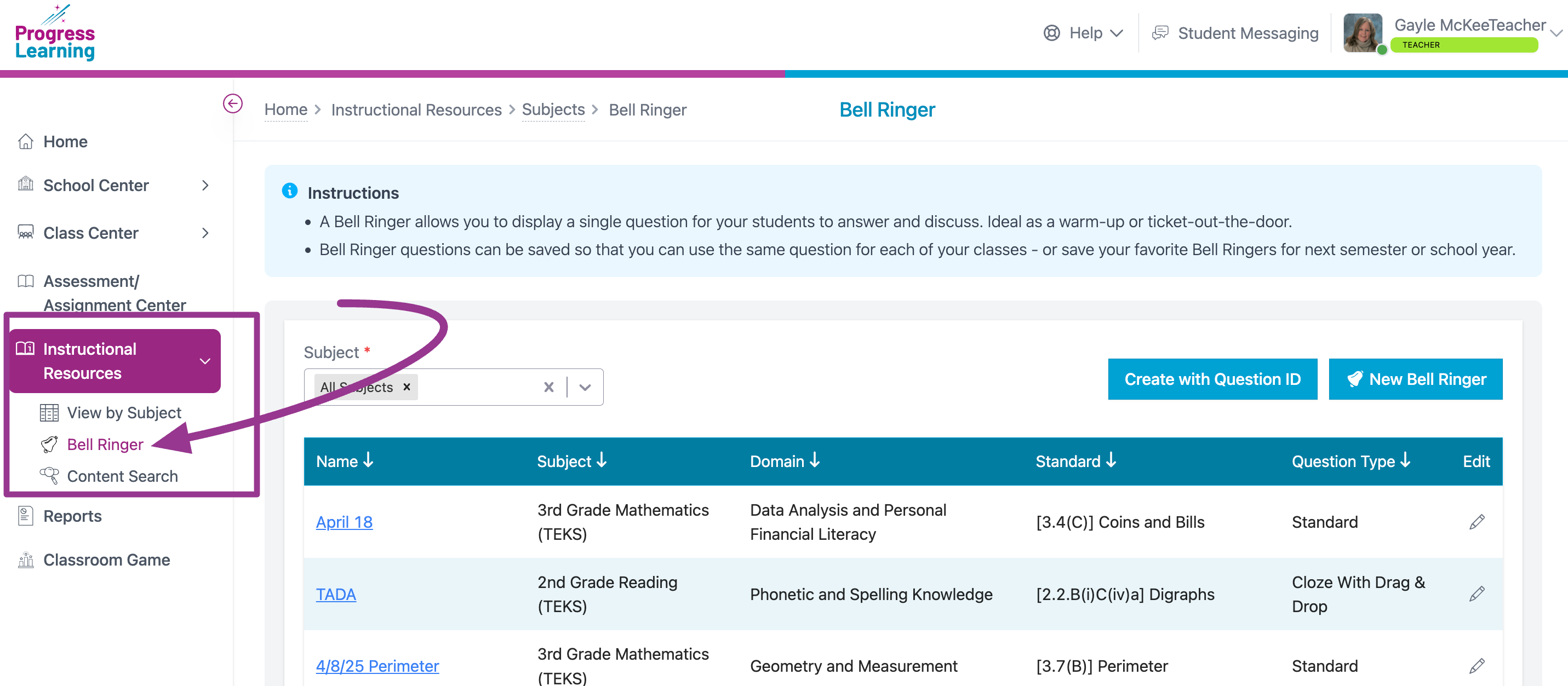Click Instructional Resources breadcrumb
This screenshot has height=686, width=1568.
point(416,109)
